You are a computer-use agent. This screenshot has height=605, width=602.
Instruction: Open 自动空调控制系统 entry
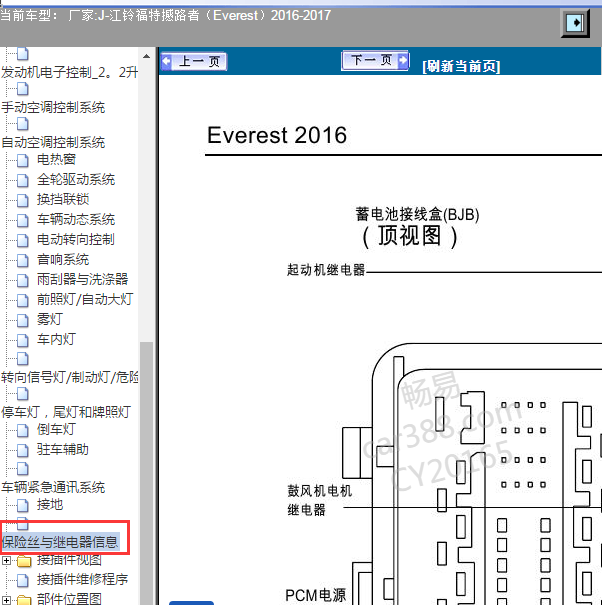[x=53, y=142]
